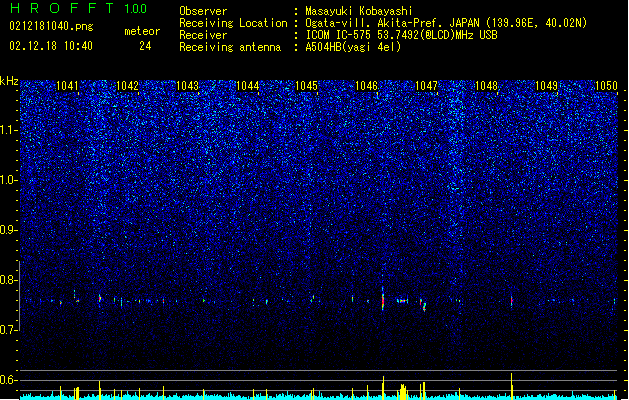The height and width of the screenshot is (400, 629).
Task: Click the 1046 time axis marker
Action: pos(367,86)
